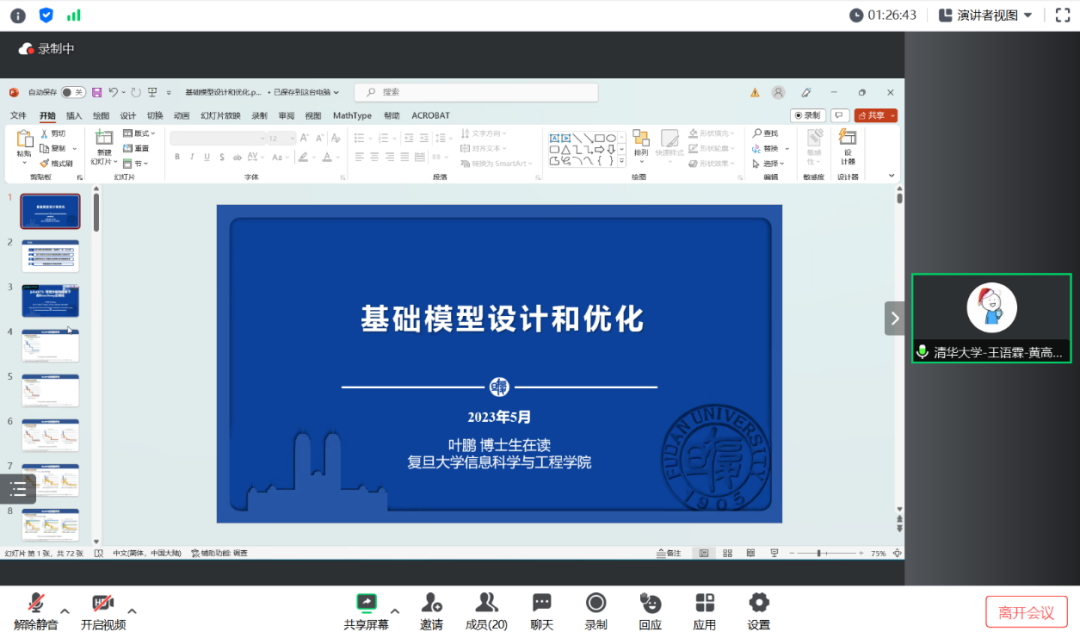Click the new slide (新建幻灯片) icon

tap(104, 138)
